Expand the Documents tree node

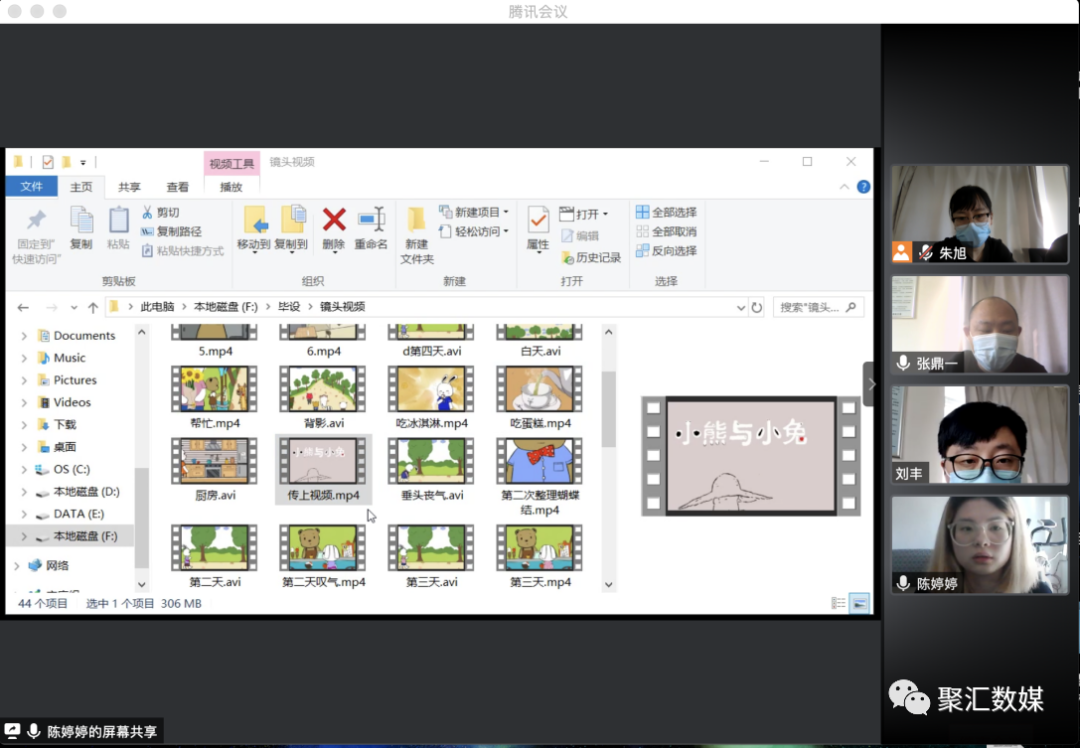pos(24,336)
